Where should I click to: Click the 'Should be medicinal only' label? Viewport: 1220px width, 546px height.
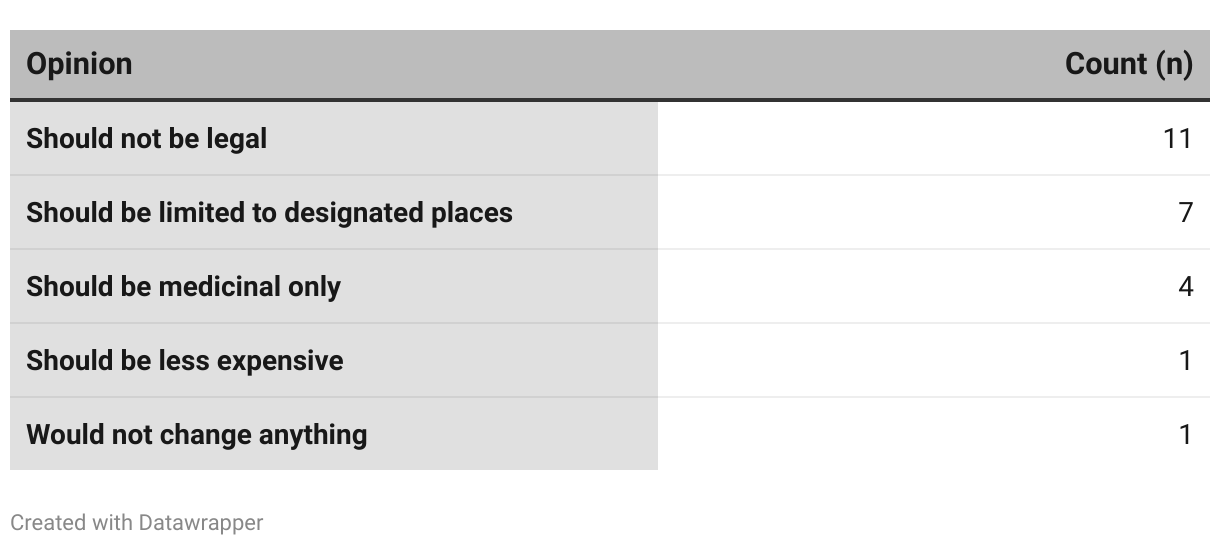183,287
